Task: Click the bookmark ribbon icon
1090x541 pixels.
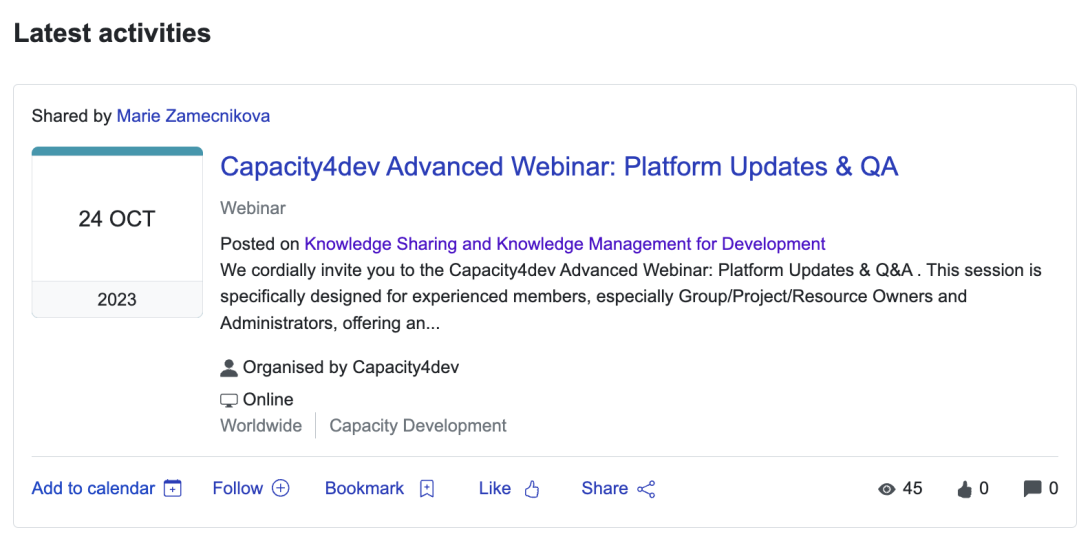Action: [427, 489]
